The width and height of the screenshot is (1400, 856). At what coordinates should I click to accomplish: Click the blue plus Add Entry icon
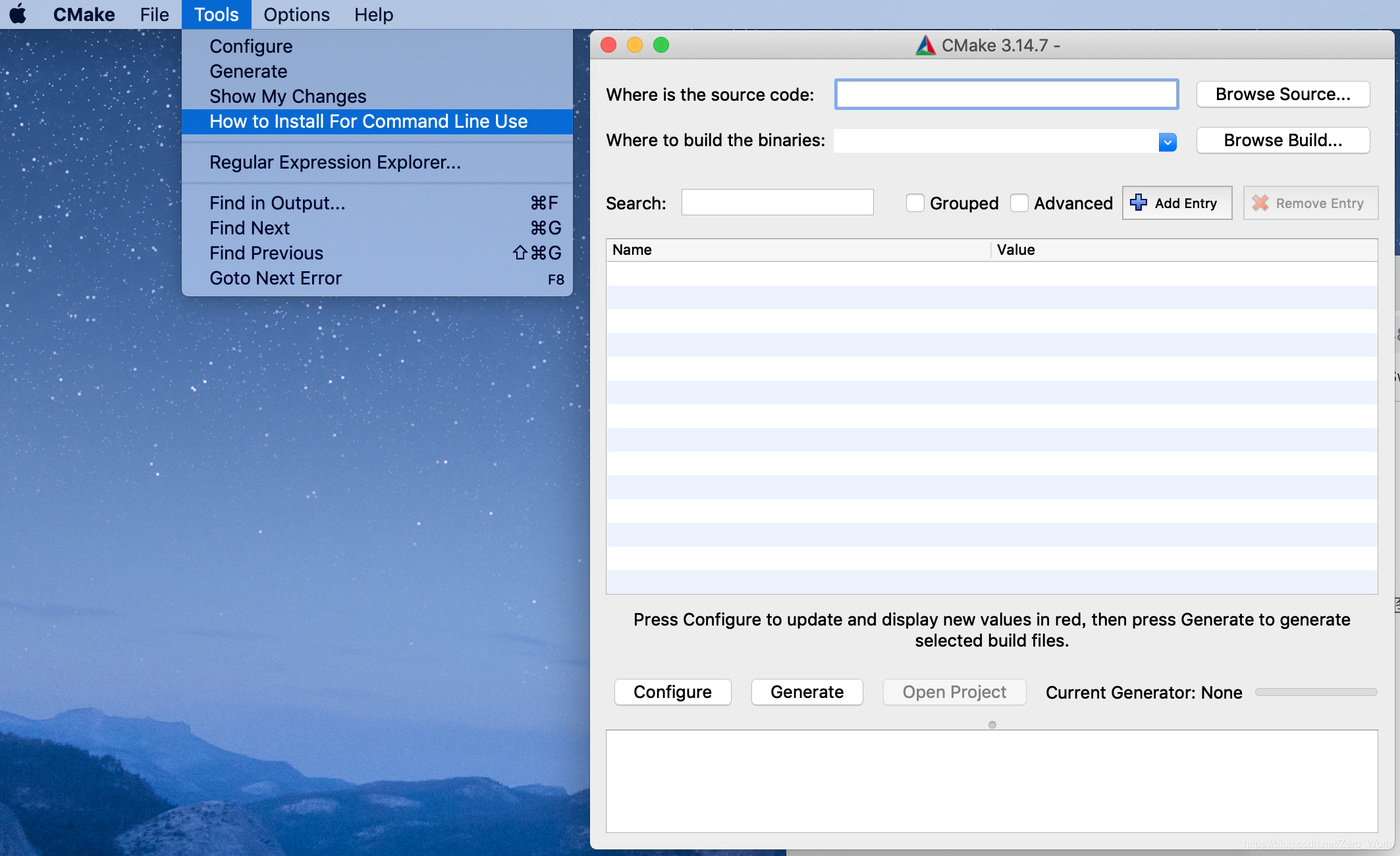point(1139,203)
